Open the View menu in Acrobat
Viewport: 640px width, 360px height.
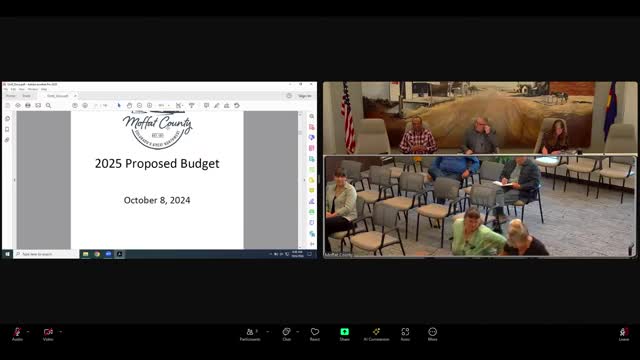(22, 89)
